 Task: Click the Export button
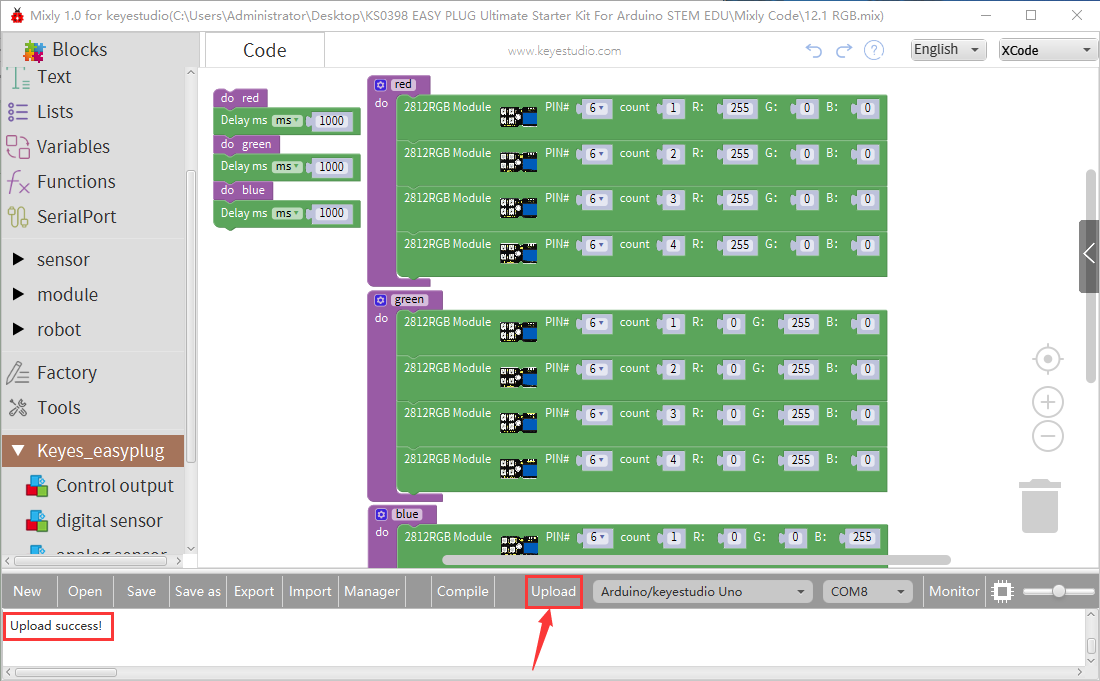[254, 591]
